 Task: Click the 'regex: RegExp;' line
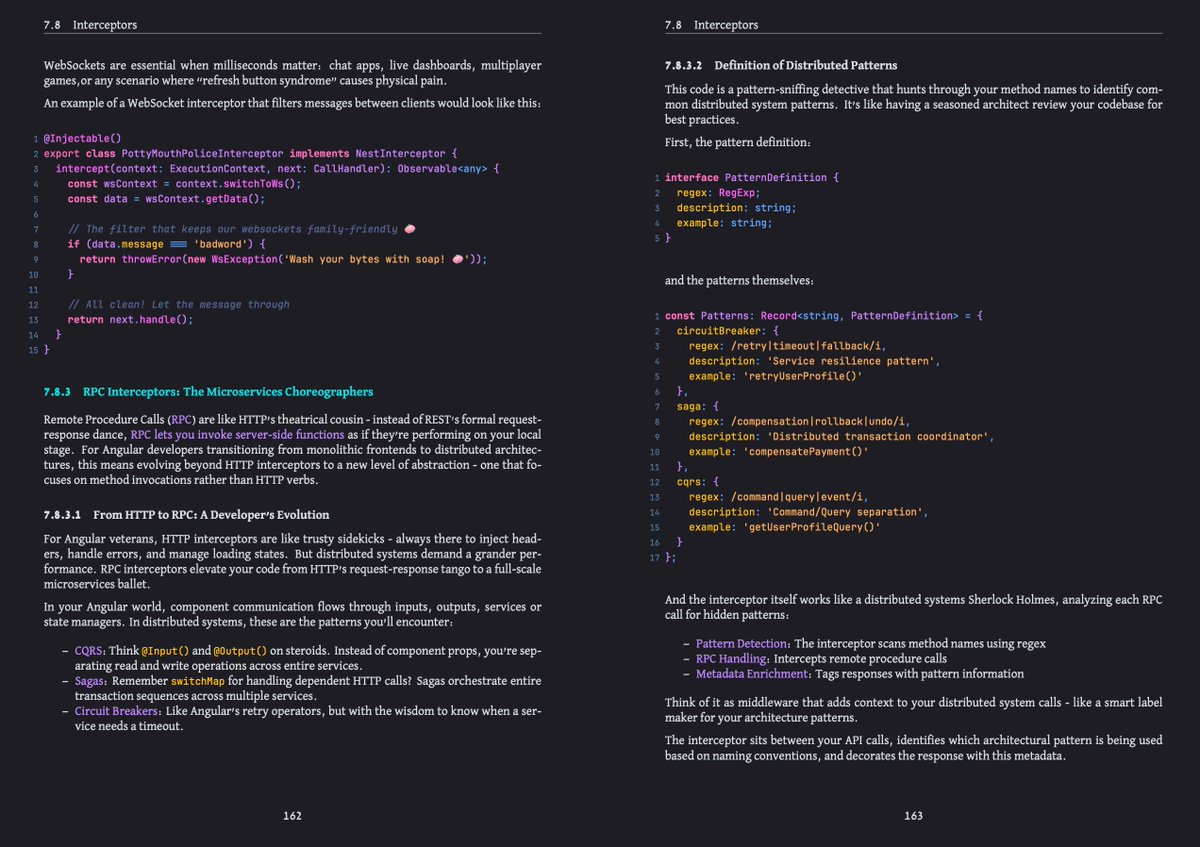(x=718, y=193)
